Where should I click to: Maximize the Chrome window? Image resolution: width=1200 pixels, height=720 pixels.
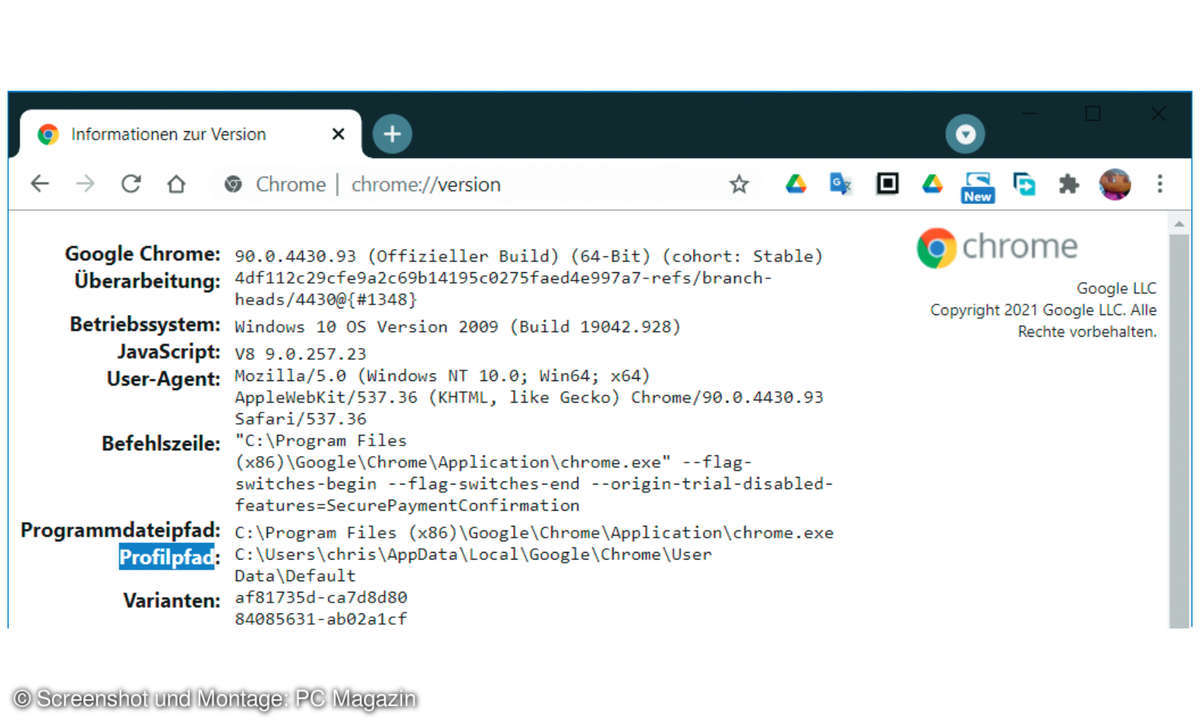coord(1093,114)
